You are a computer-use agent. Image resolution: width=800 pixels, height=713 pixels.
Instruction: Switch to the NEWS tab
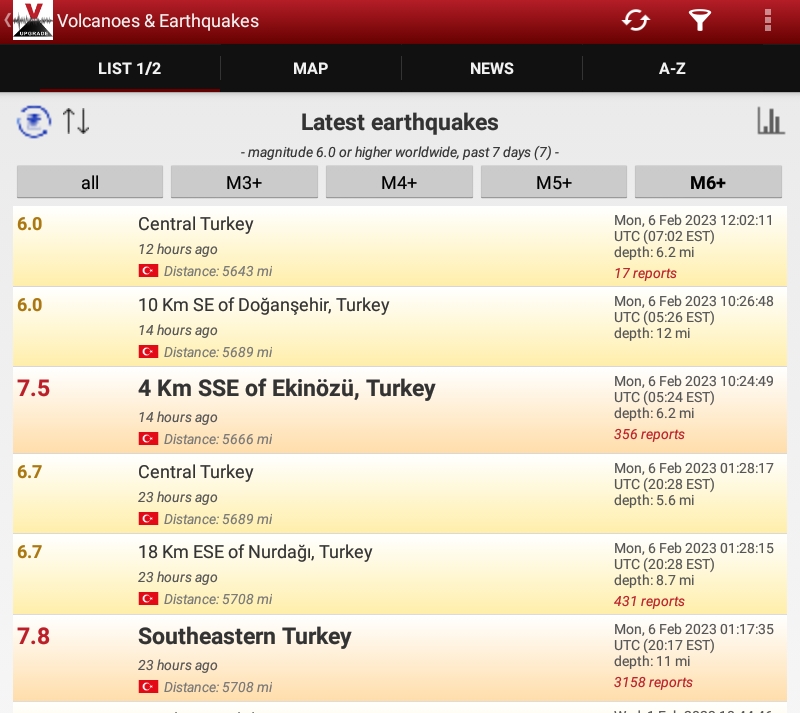tap(491, 69)
